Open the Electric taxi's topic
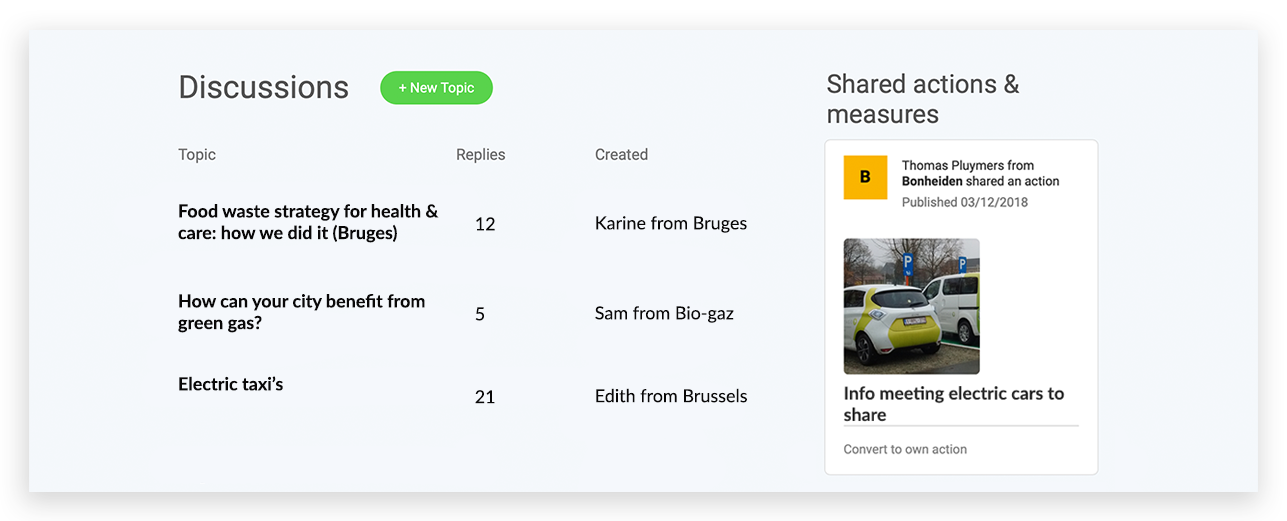This screenshot has width=1287, height=521. [x=230, y=384]
